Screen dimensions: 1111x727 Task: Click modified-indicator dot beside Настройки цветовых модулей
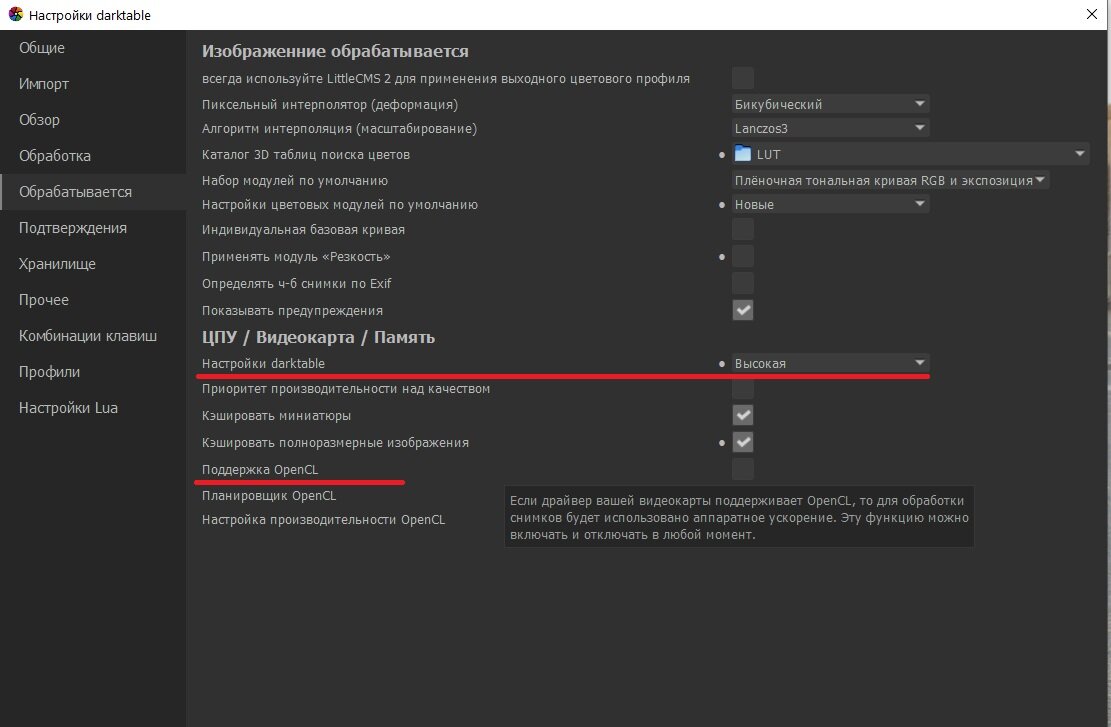click(x=722, y=205)
